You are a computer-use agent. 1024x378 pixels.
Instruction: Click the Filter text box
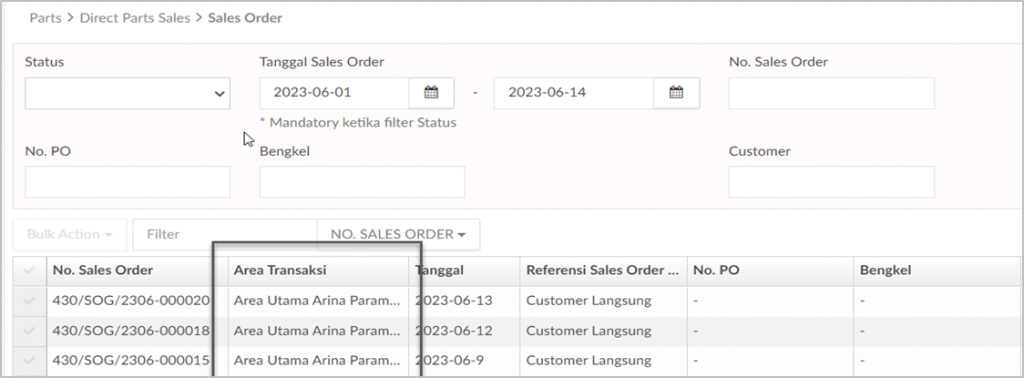[x=225, y=234]
